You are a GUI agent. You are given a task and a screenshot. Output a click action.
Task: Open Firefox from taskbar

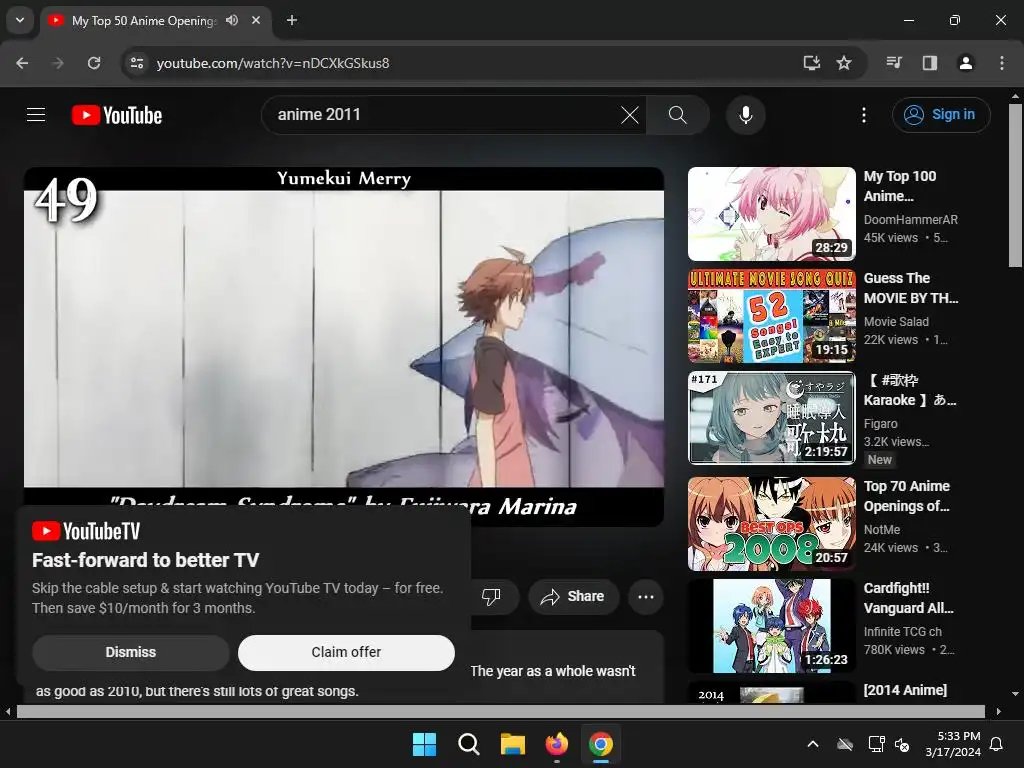click(x=556, y=744)
